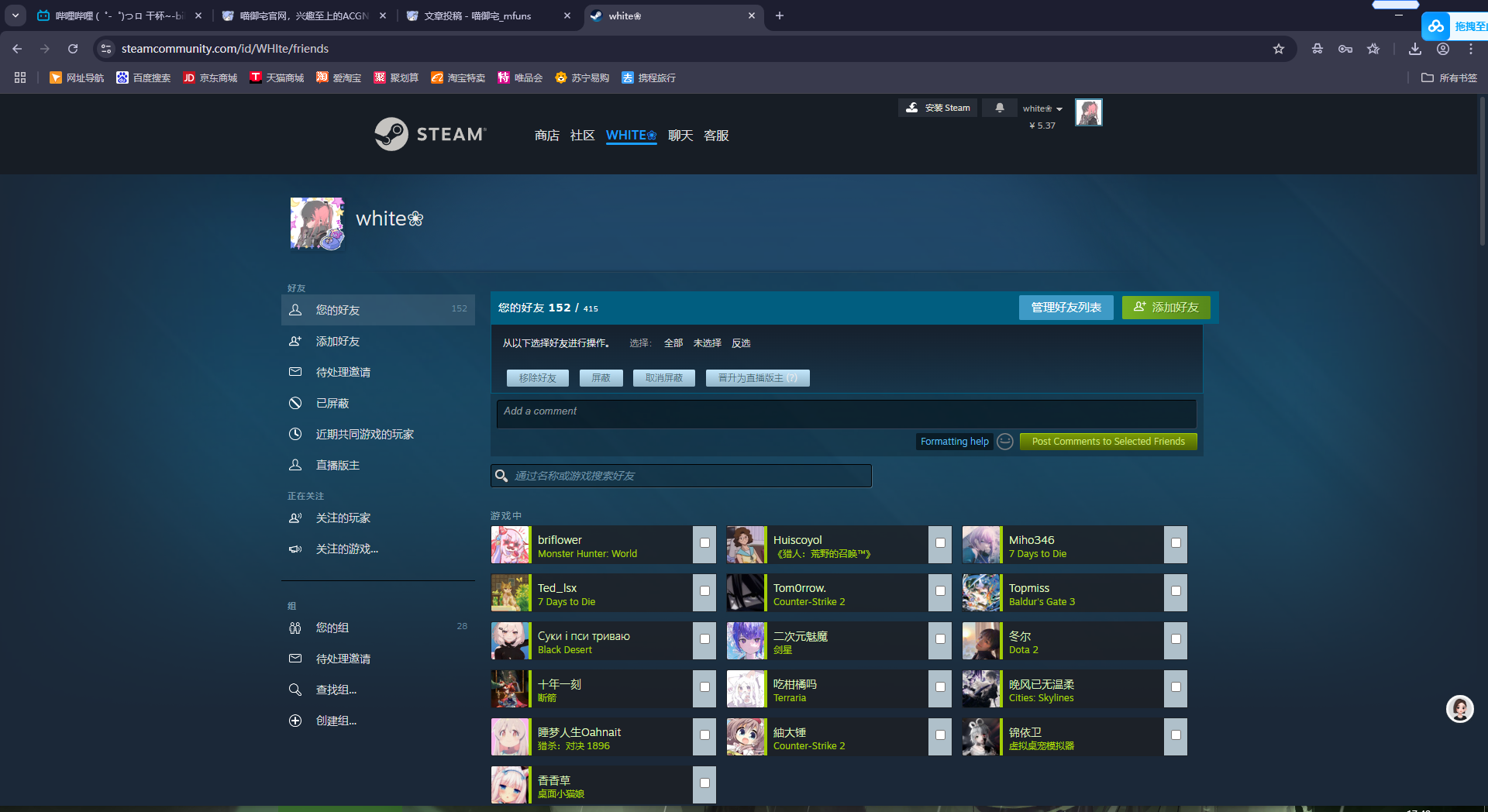Select Tom0rrow. friend checkbox

point(940,591)
